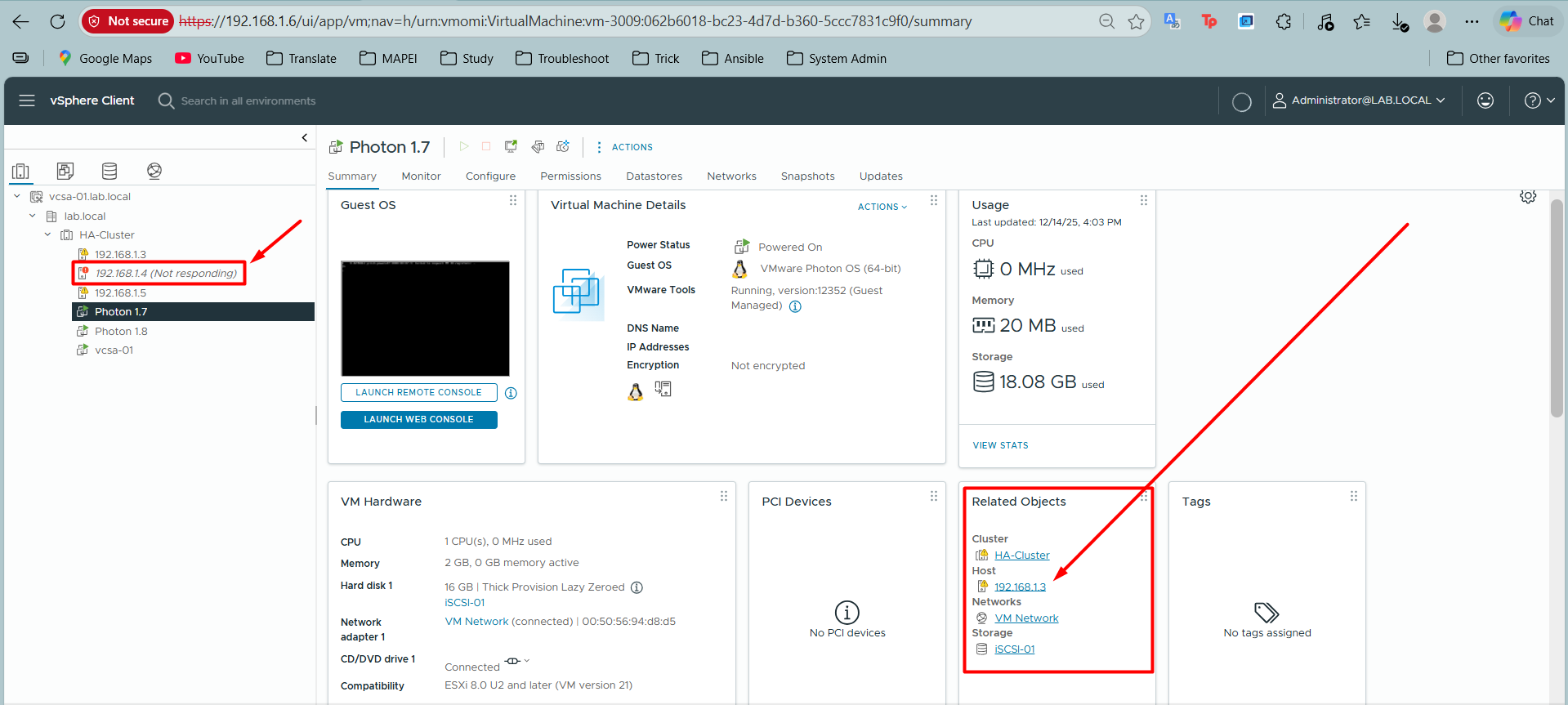Collapse the inventory sidebar chevron
The image size is (1568, 705).
(x=305, y=137)
